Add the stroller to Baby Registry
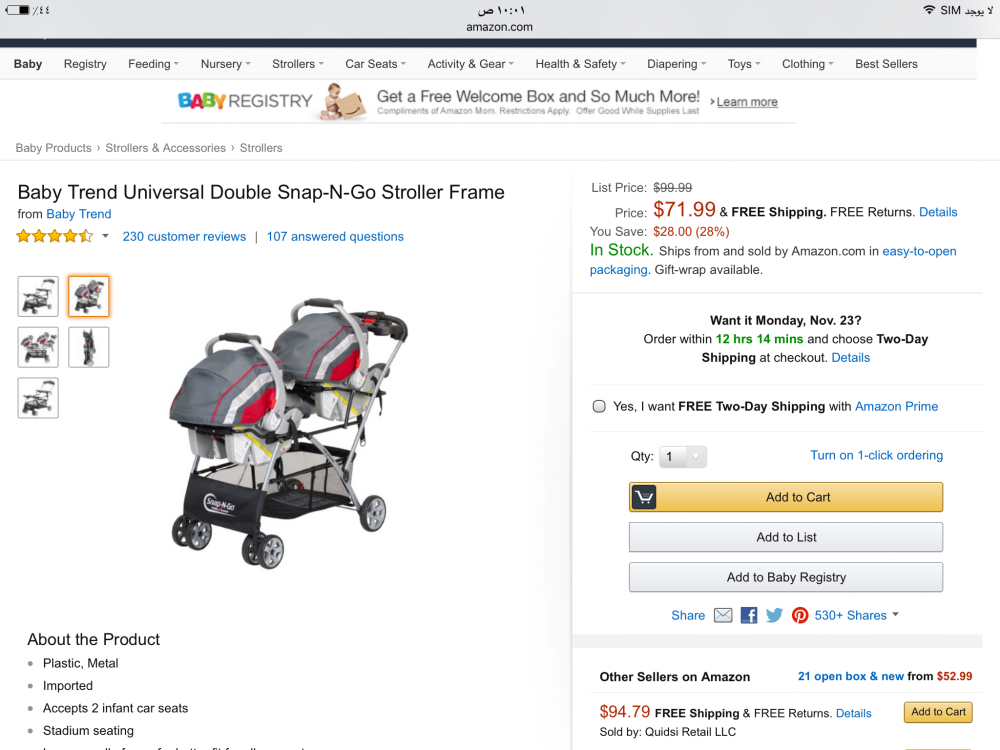 point(785,577)
